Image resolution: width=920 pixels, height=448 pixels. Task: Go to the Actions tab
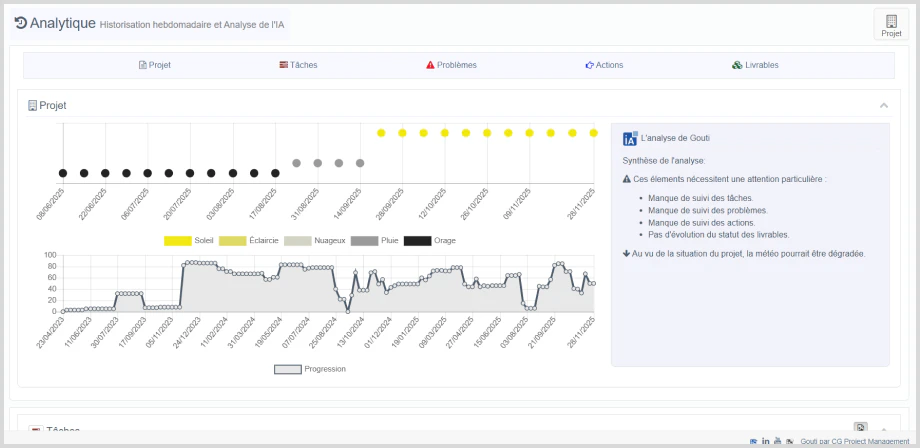click(604, 65)
